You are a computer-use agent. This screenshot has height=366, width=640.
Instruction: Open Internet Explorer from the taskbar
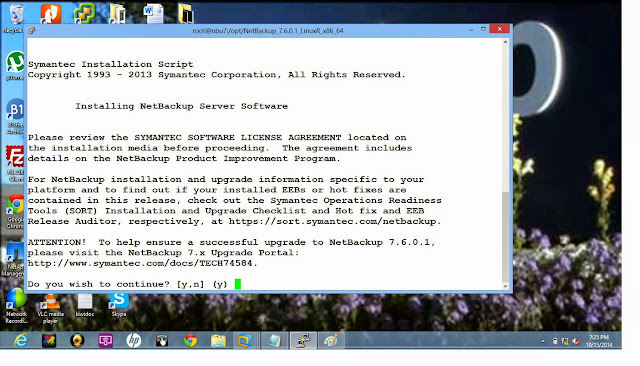pyautogui.click(x=20, y=340)
